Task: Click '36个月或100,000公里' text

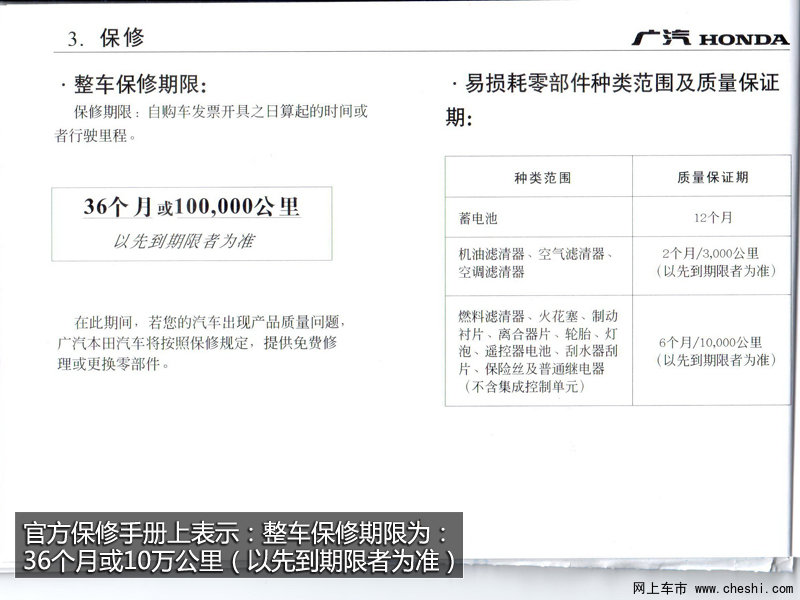Action: [192, 207]
